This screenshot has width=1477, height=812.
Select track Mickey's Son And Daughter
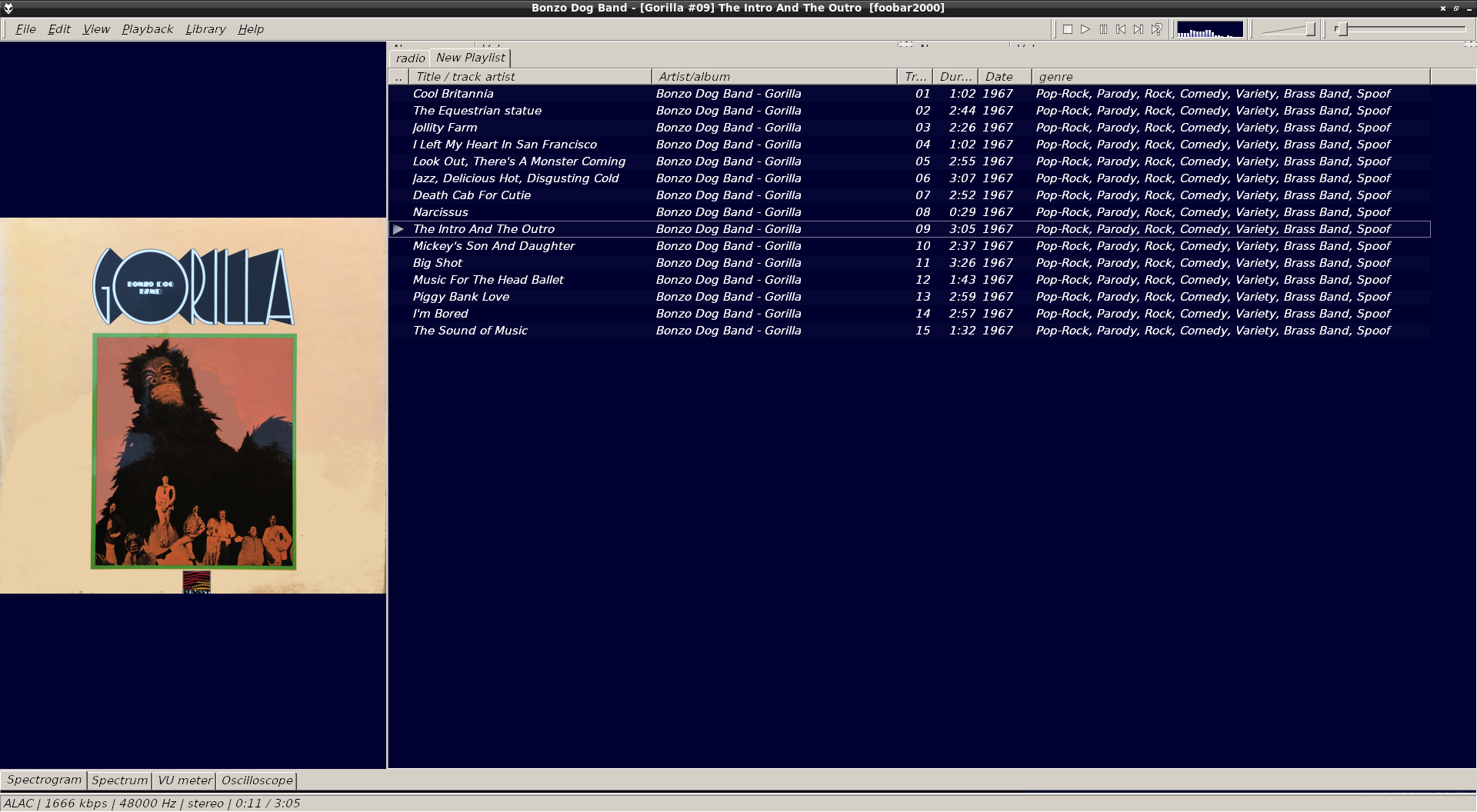point(909,246)
